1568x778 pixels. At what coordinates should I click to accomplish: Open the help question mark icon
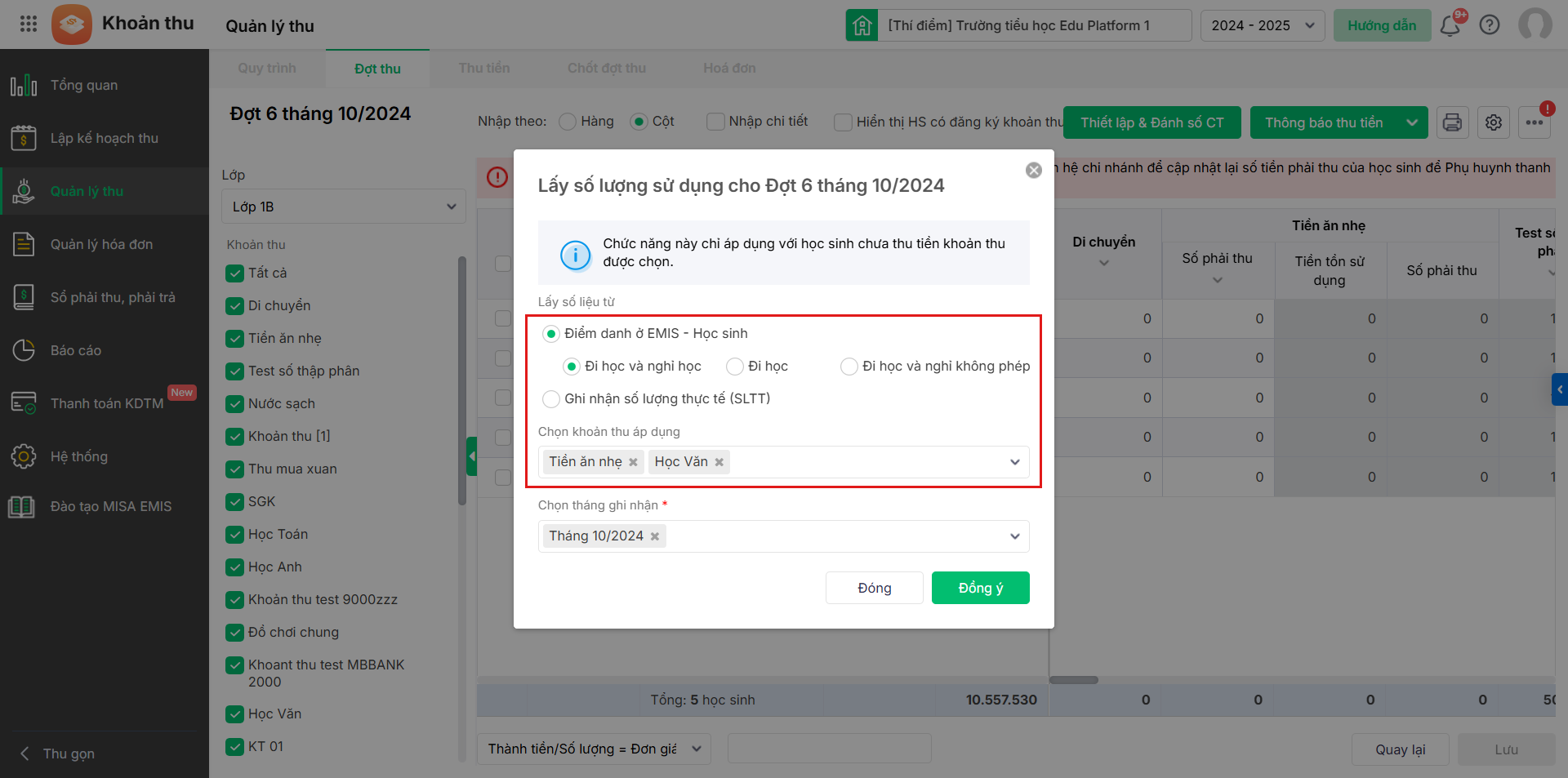tap(1490, 25)
